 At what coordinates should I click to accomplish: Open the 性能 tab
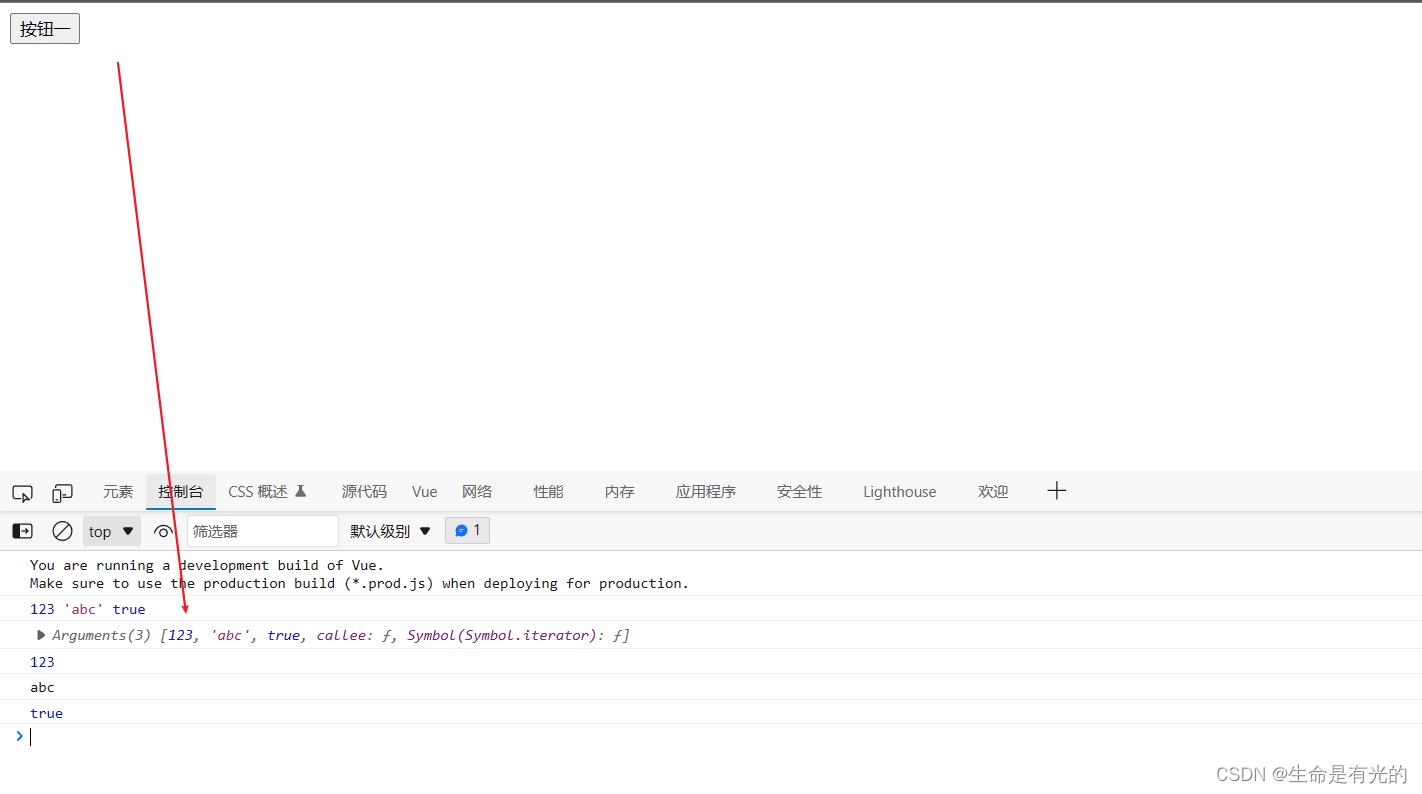point(548,492)
